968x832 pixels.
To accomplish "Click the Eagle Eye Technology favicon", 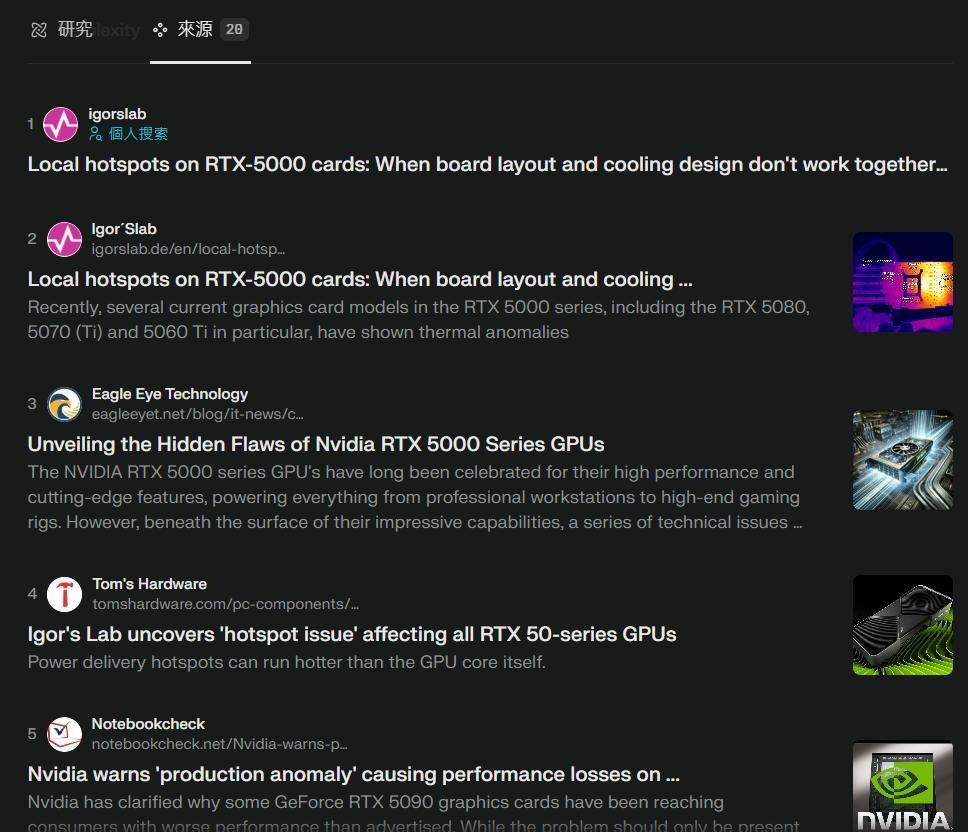I will [x=64, y=404].
